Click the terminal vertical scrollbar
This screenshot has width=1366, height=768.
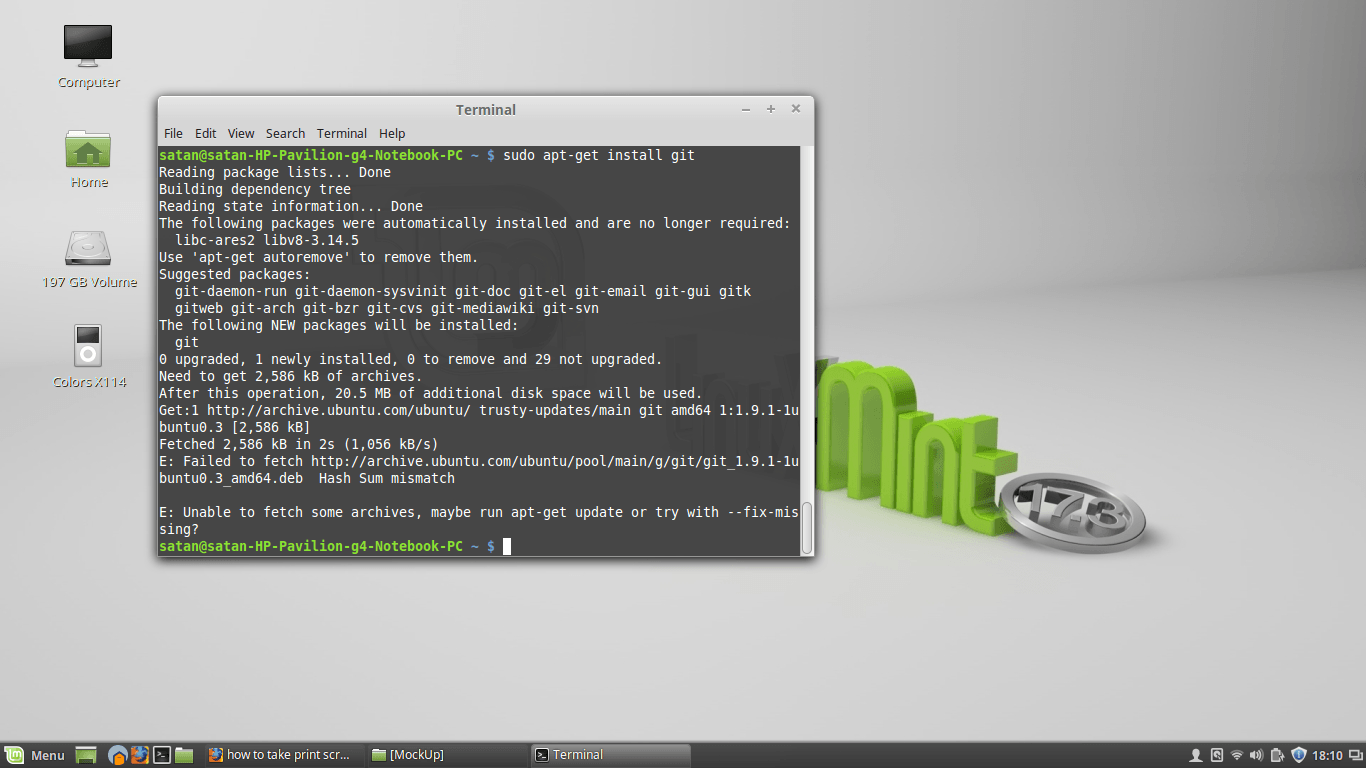tap(806, 526)
